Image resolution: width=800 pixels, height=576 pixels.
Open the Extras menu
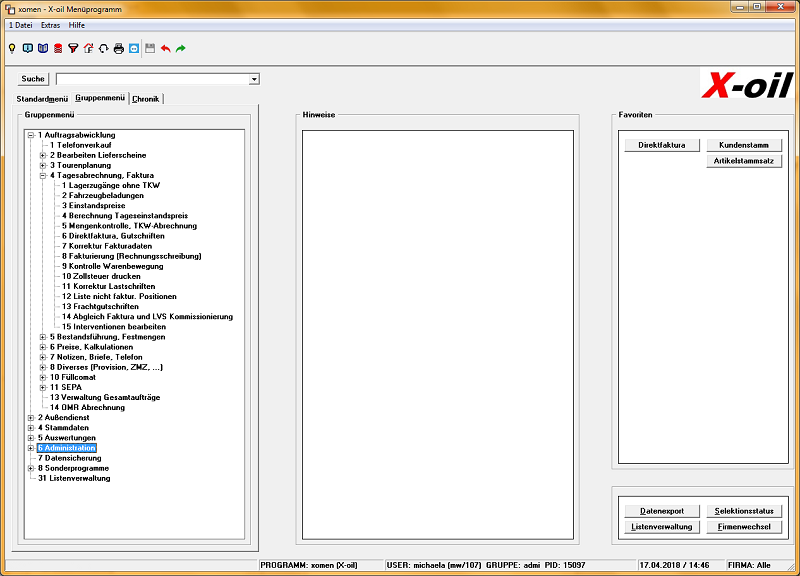[51, 25]
